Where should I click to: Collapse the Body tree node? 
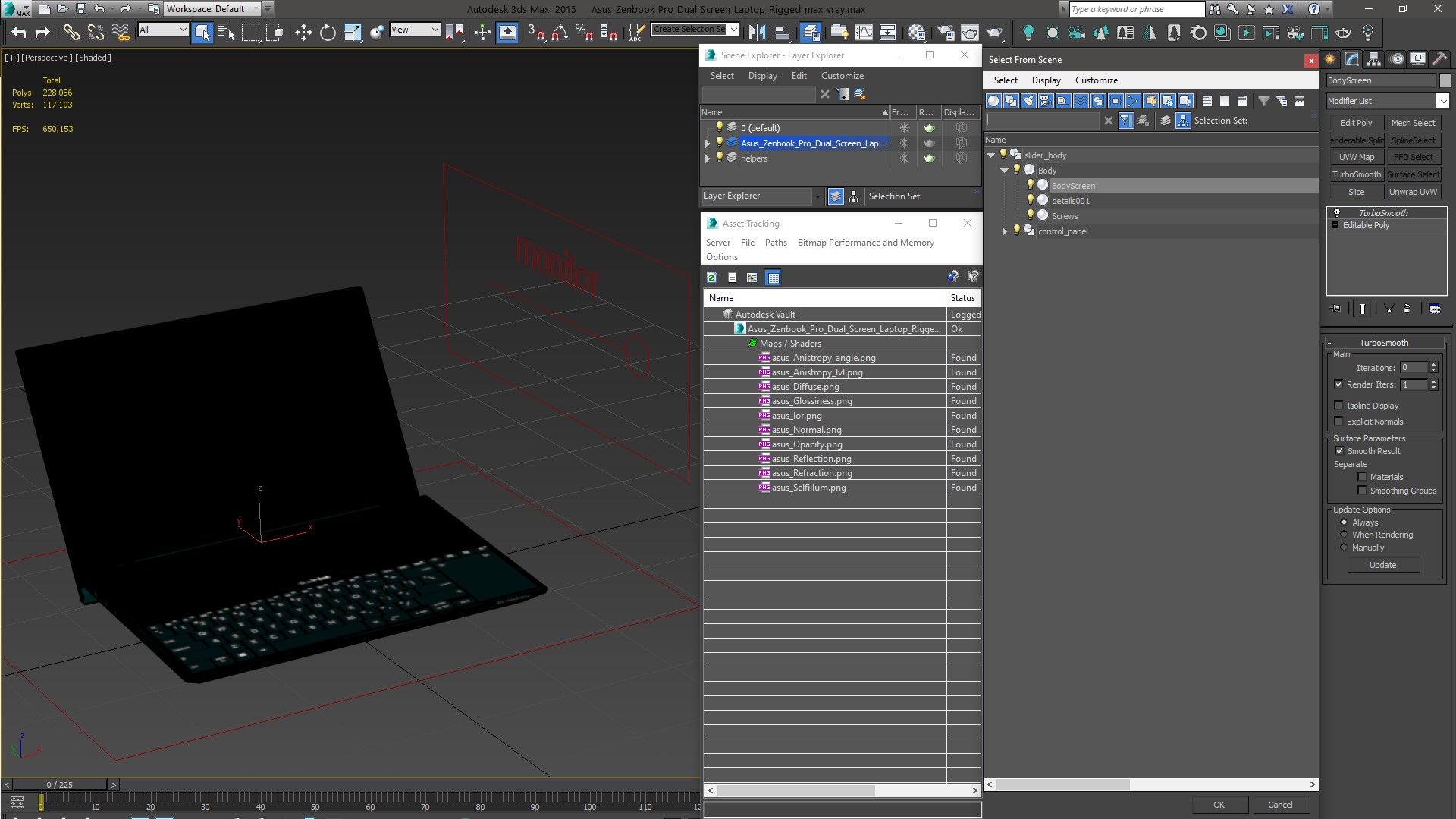(1004, 171)
